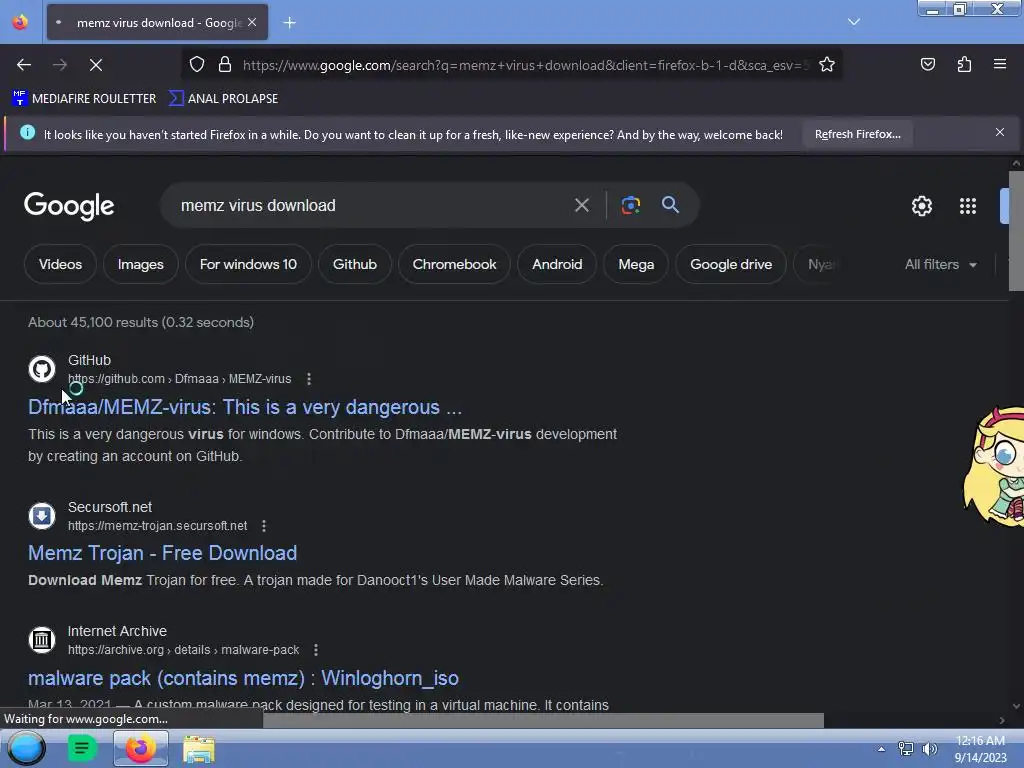The image size is (1024, 768).
Task: Click the desktop character on right edge
Action: point(994,466)
